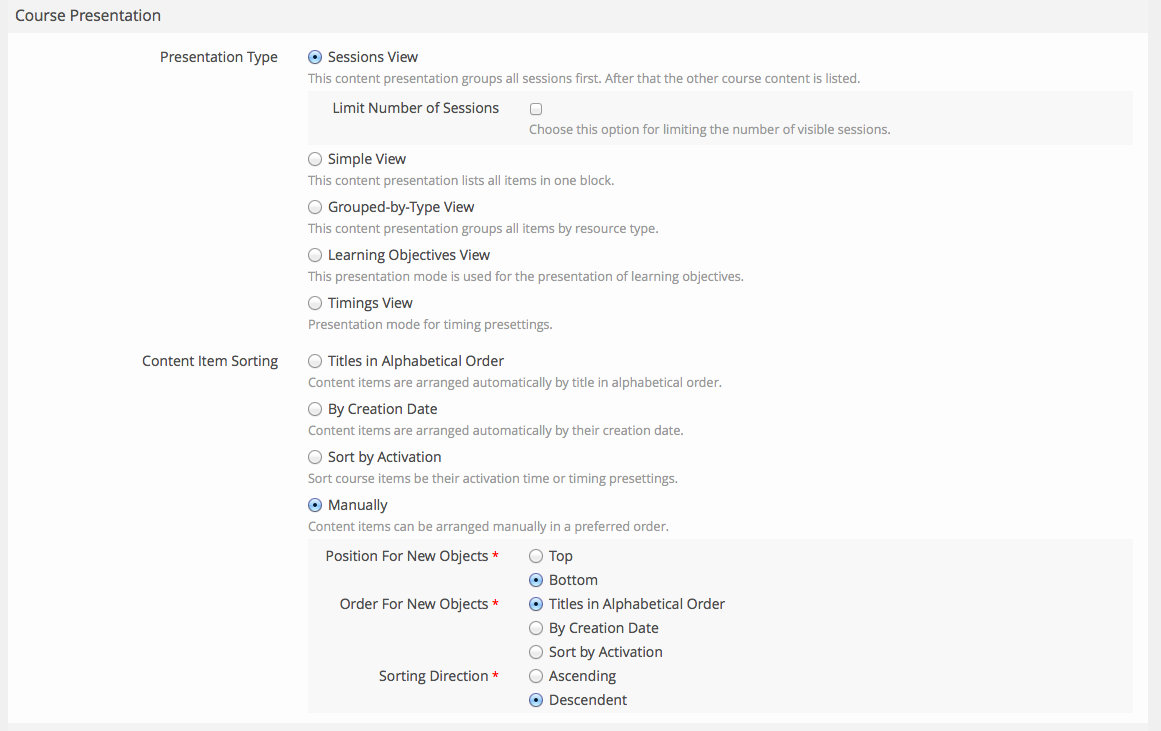Select By Creation Date content sorting
Screen dimensions: 1161x731
click(x=315, y=409)
